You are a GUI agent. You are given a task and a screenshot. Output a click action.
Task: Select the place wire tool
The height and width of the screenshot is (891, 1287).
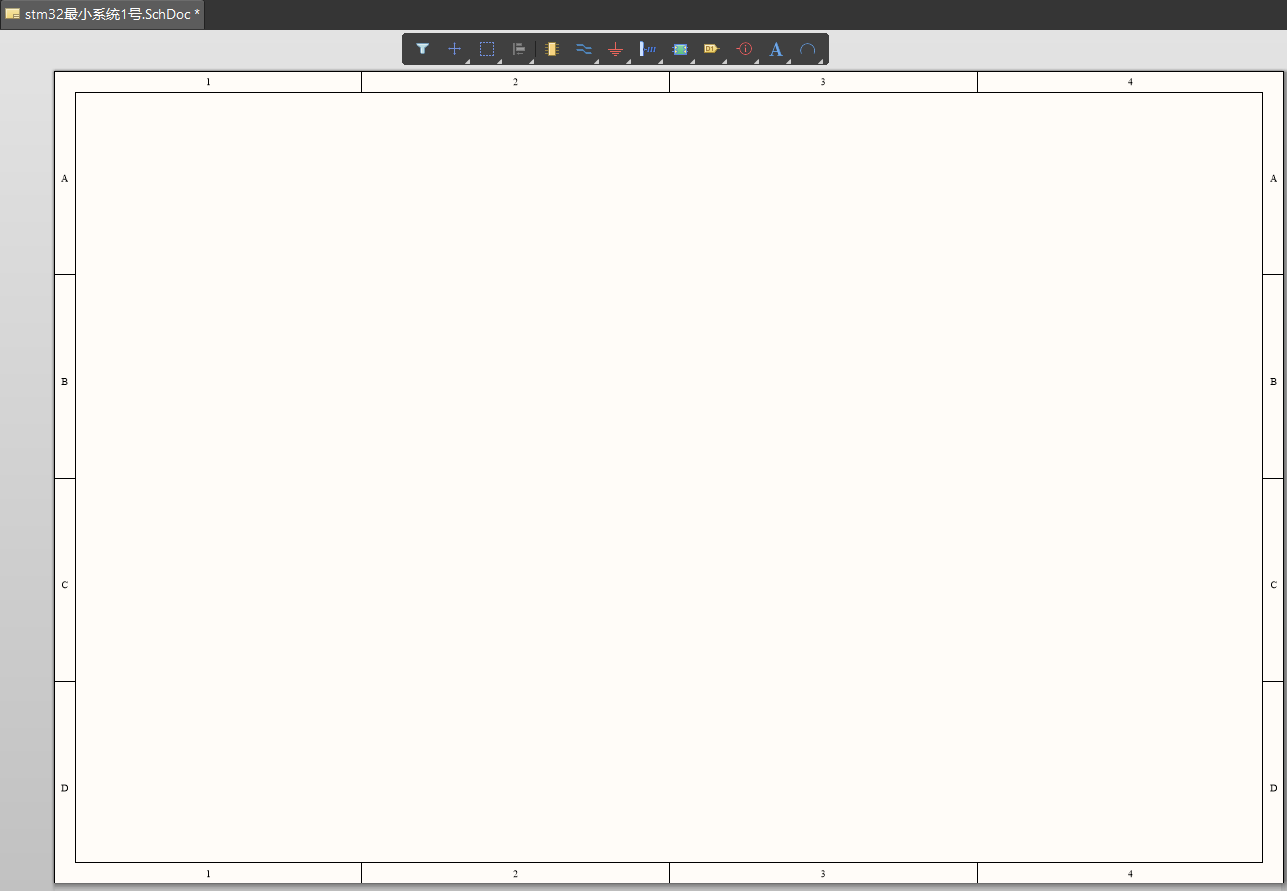584,48
